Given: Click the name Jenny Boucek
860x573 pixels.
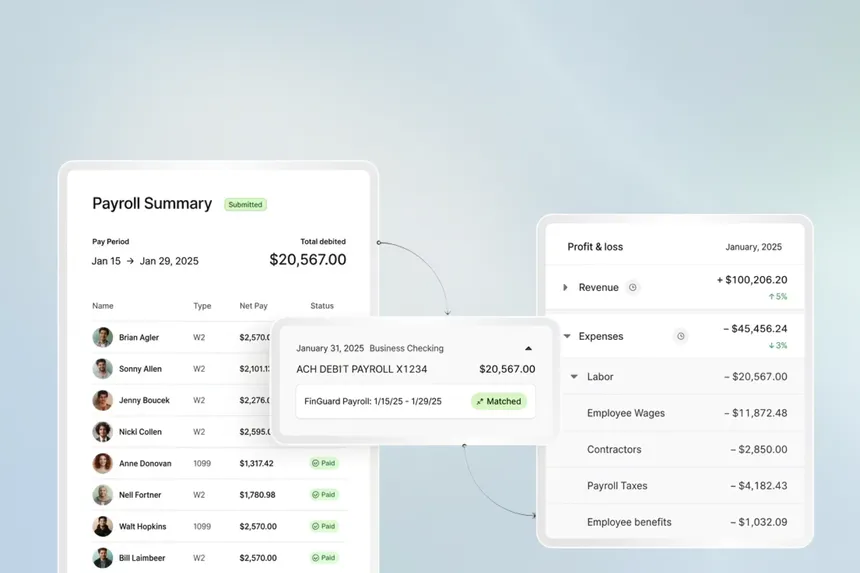Looking at the screenshot, I should [x=144, y=400].
